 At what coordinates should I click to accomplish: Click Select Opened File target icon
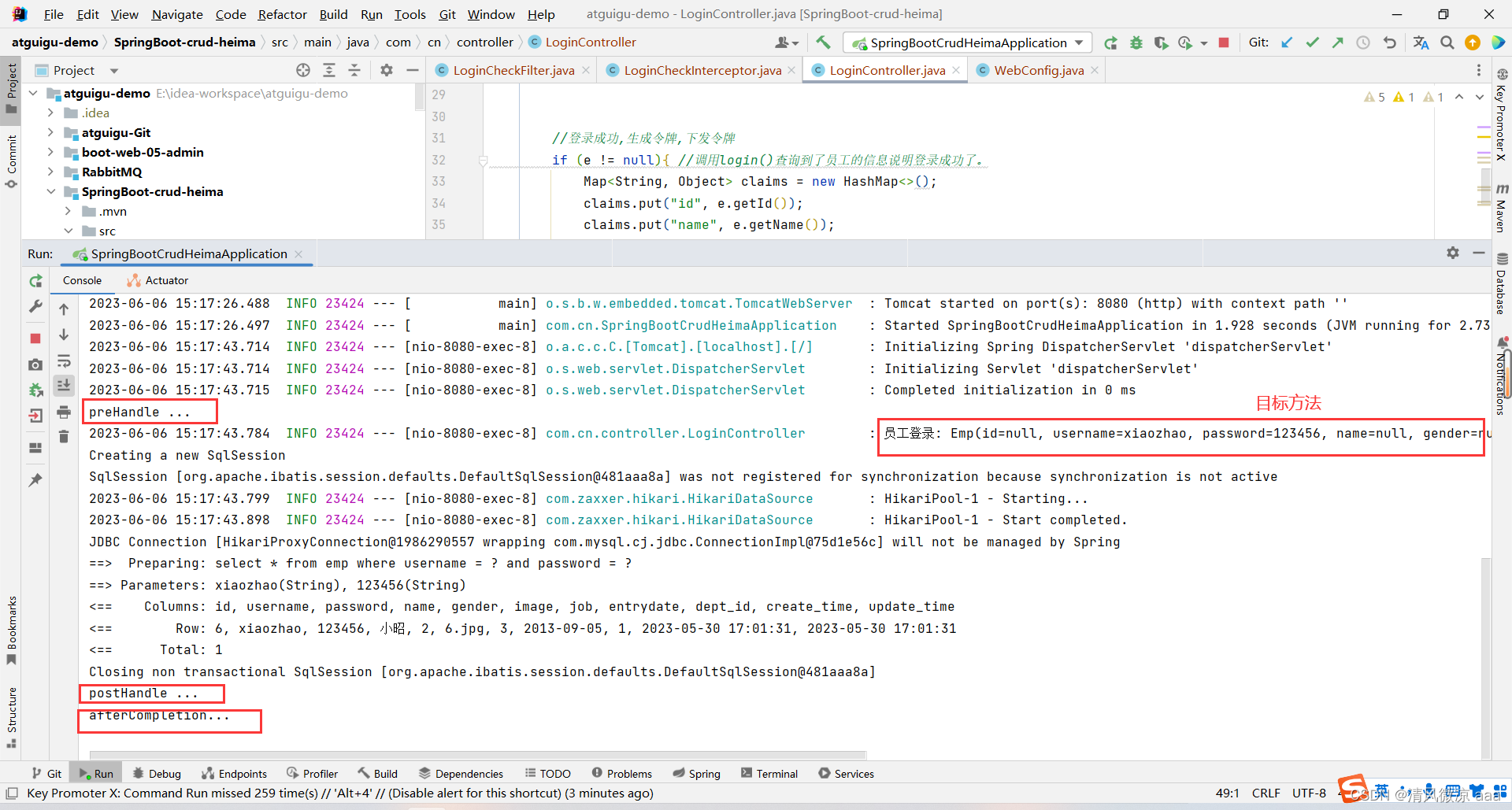pyautogui.click(x=303, y=70)
